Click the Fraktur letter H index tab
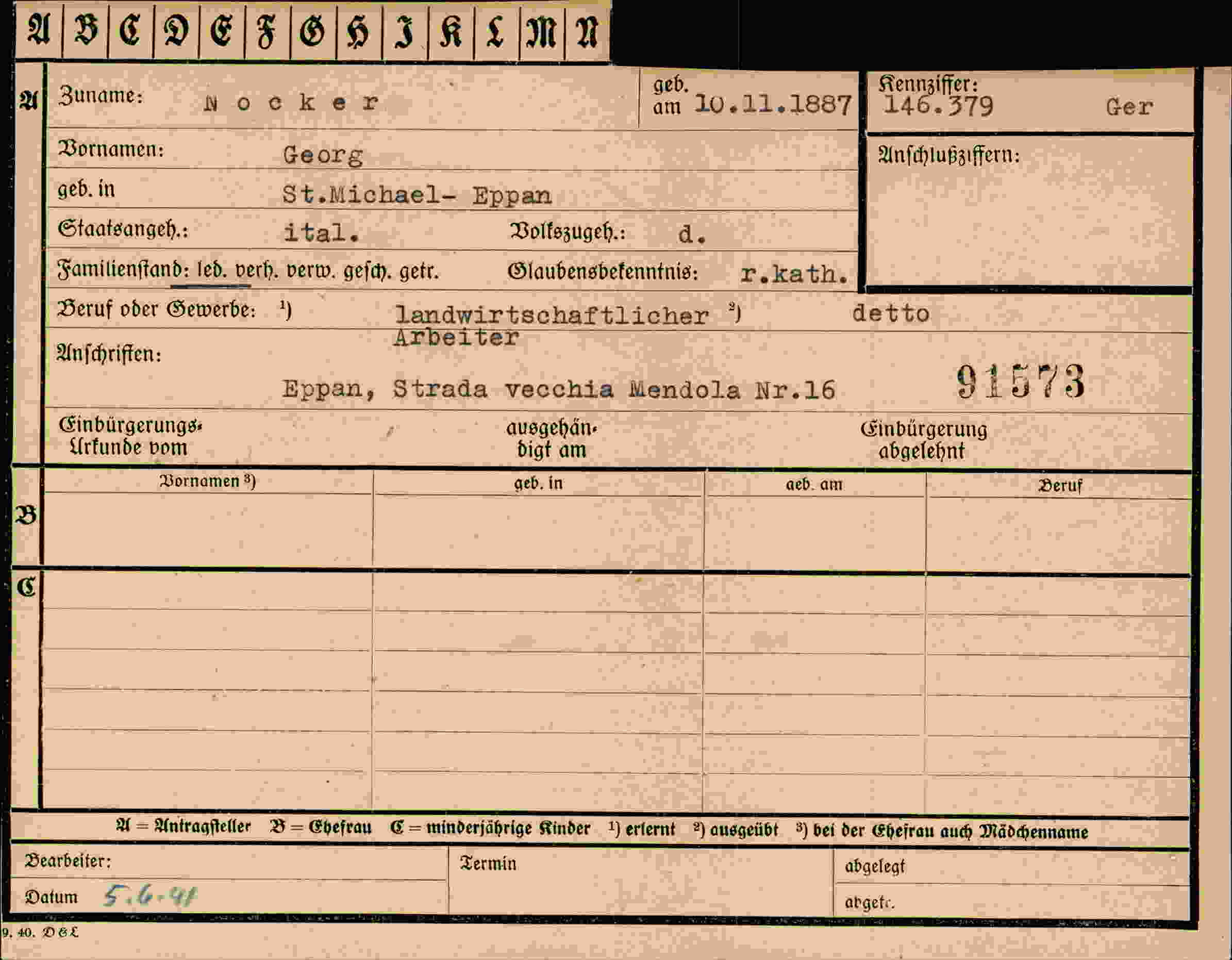This screenshot has height=960, width=1232. (359, 29)
